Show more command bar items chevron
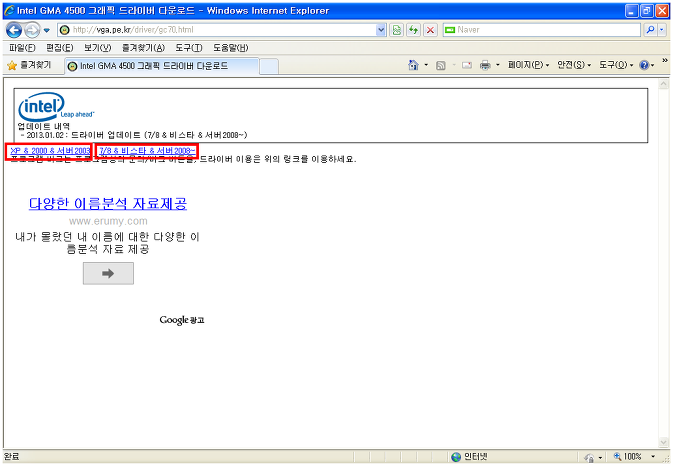The width and height of the screenshot is (673, 466). 665,61
